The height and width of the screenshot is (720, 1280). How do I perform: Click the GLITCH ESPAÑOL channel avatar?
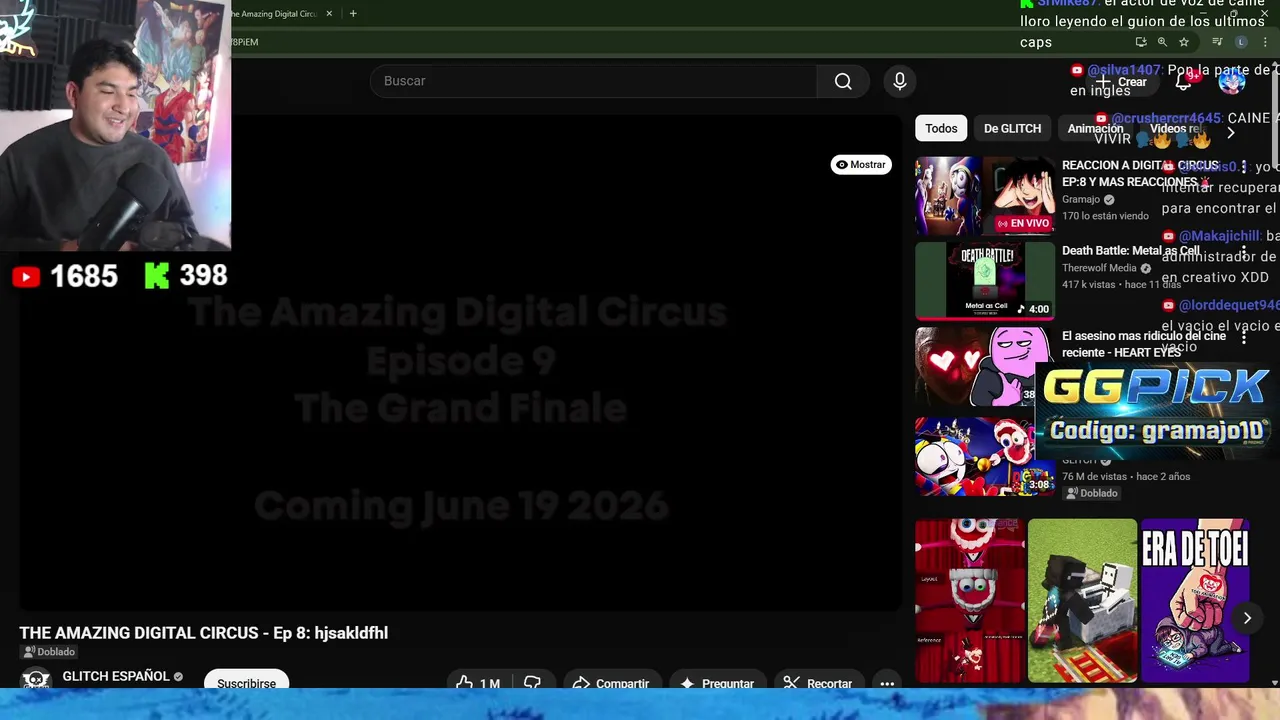[36, 681]
